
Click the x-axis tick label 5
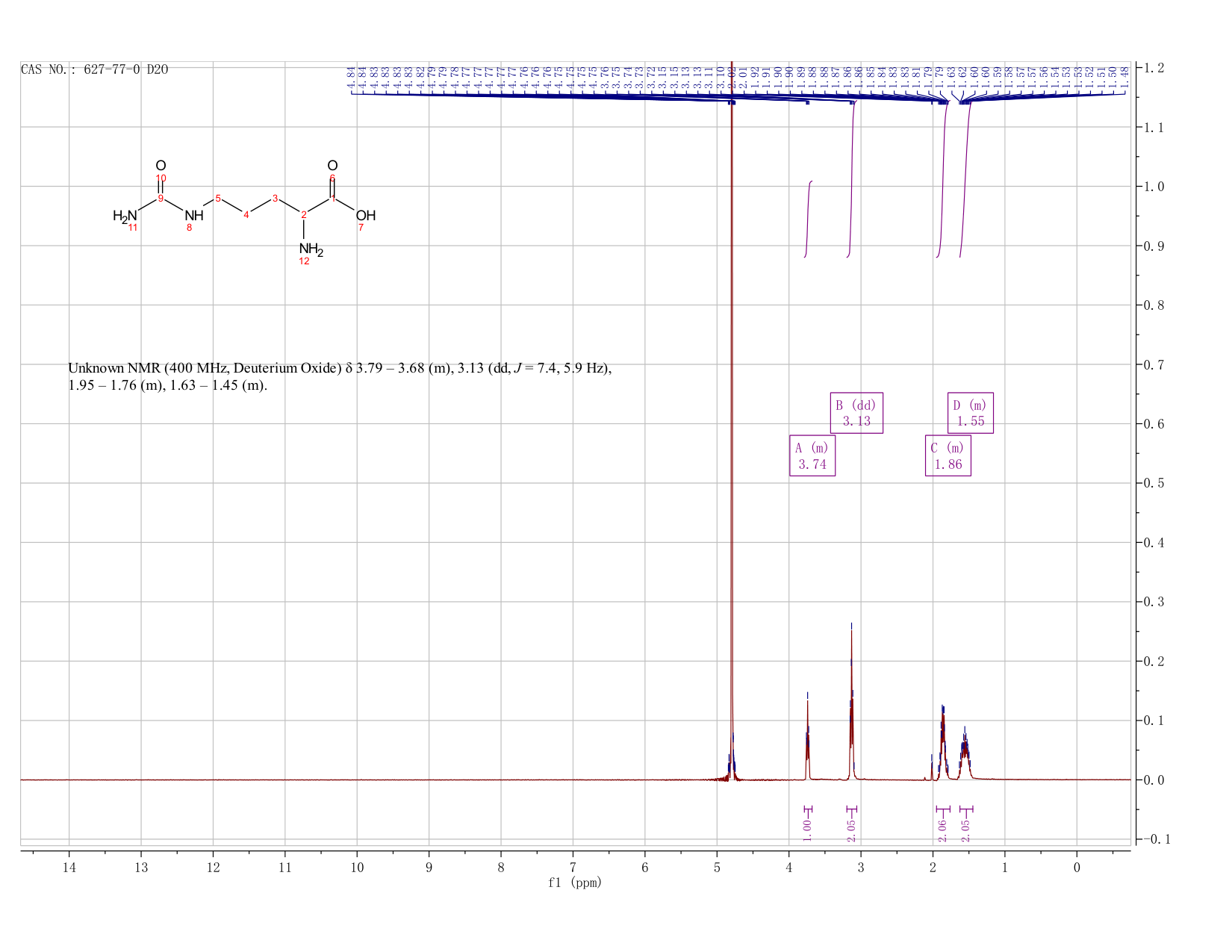(717, 868)
